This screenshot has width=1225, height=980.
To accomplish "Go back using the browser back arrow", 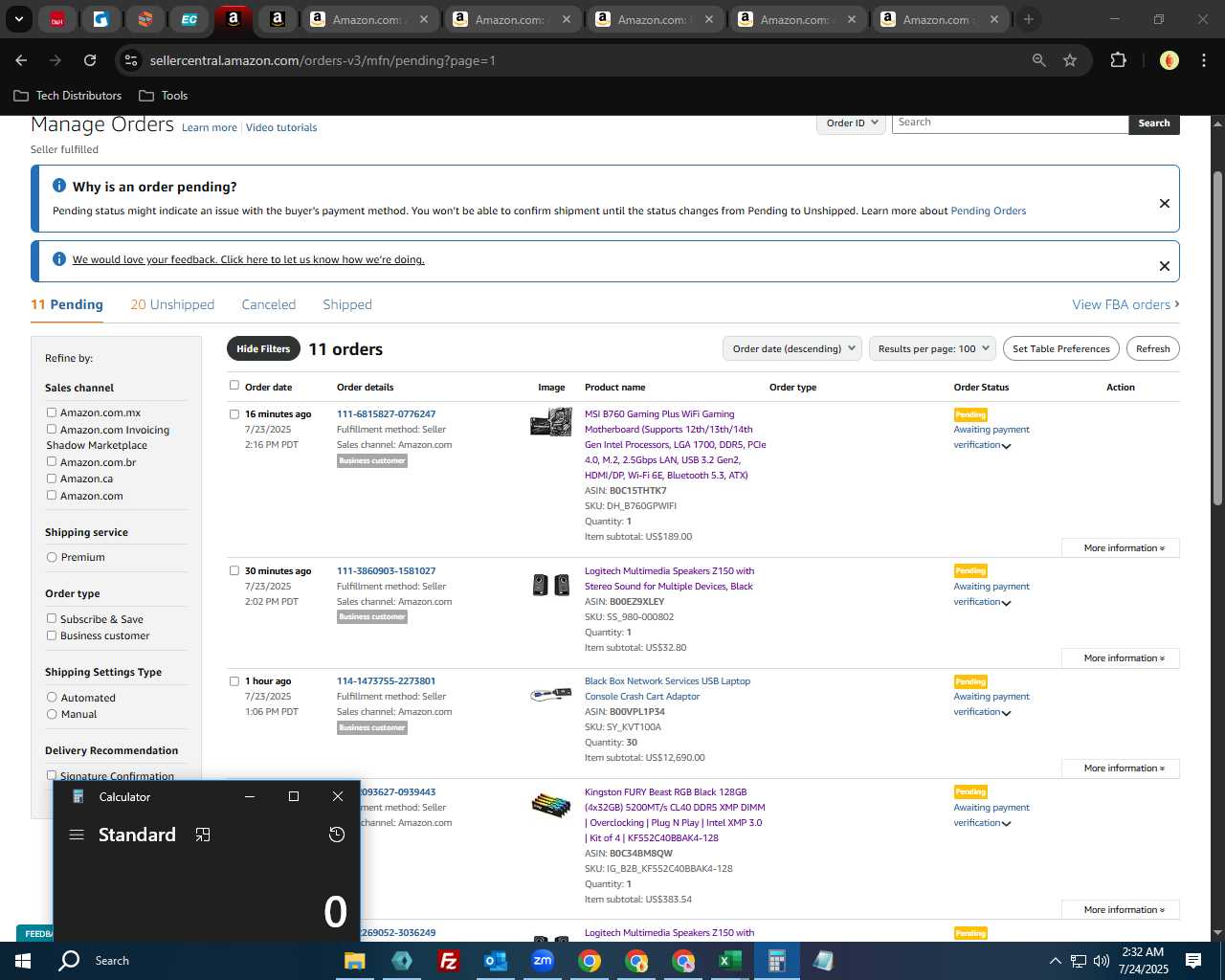I will [21, 60].
